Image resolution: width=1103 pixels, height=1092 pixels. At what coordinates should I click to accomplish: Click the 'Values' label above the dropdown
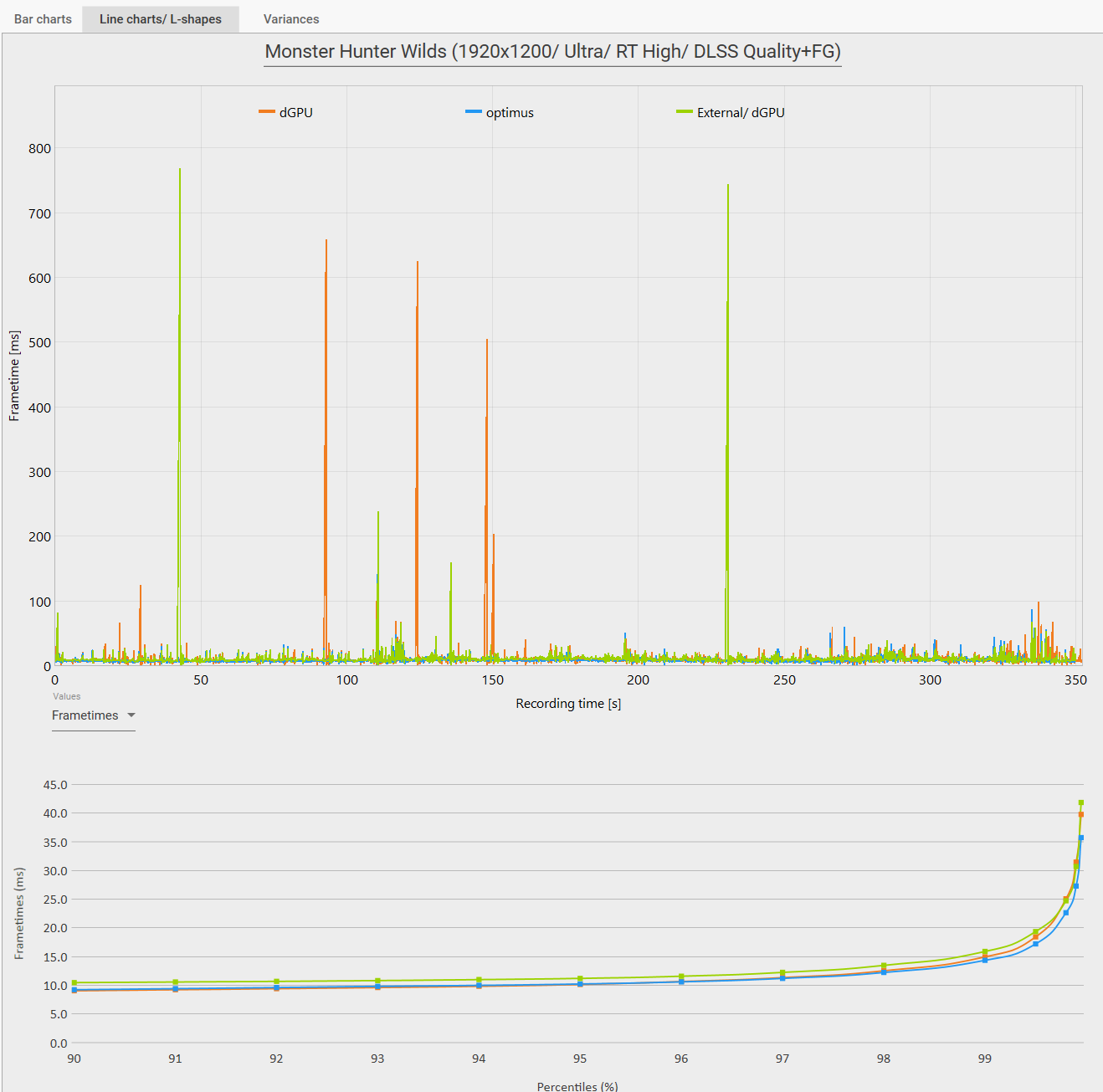67,696
